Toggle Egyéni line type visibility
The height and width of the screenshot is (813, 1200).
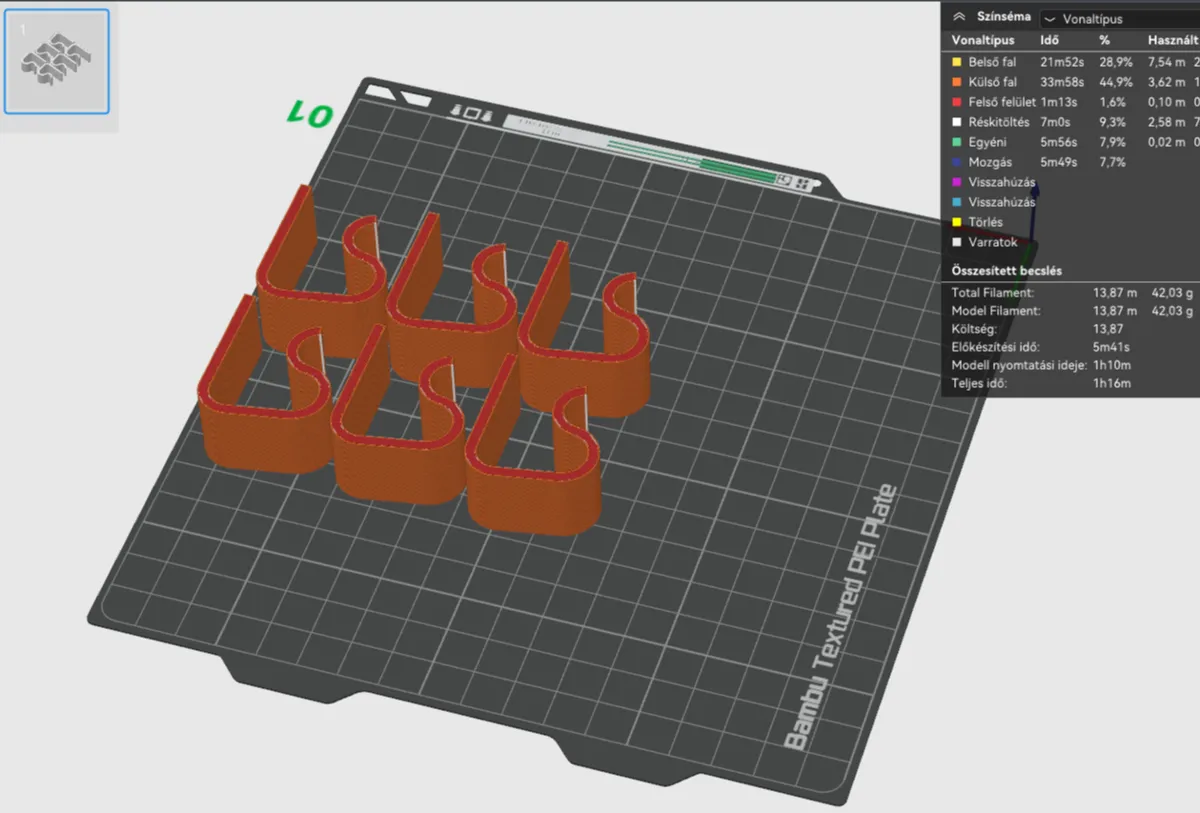tap(1071, 142)
